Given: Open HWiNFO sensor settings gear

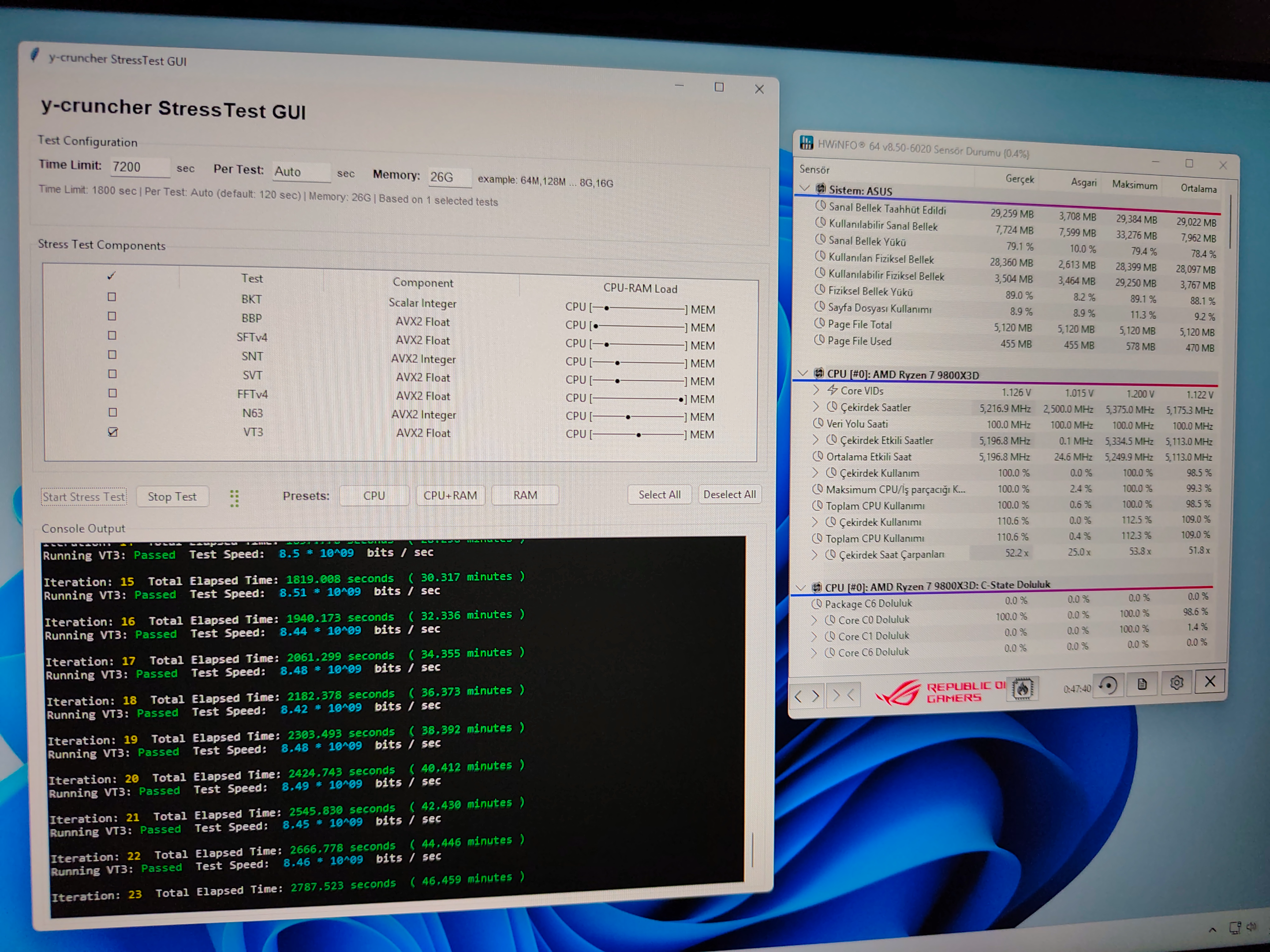Looking at the screenshot, I should (1177, 683).
